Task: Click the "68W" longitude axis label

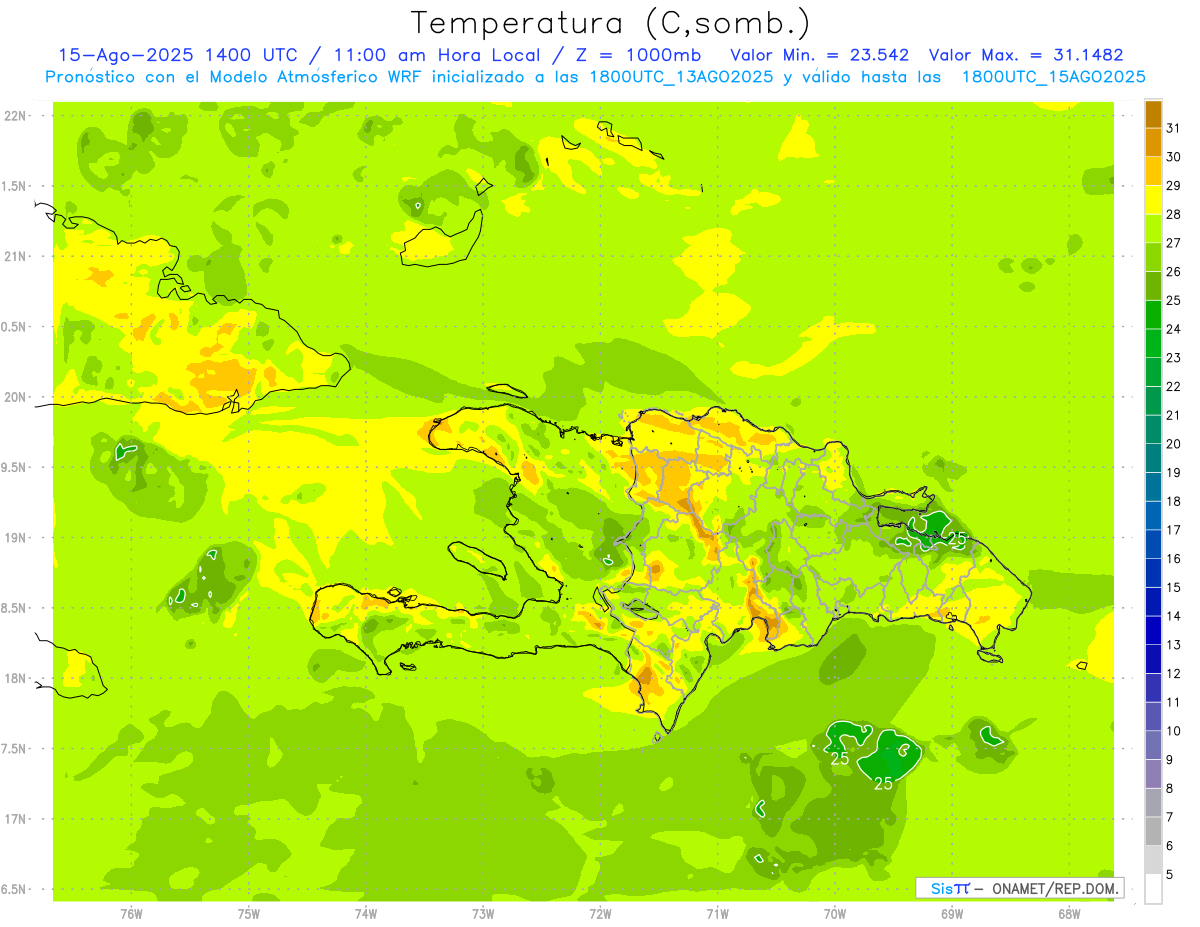Action: [1069, 914]
